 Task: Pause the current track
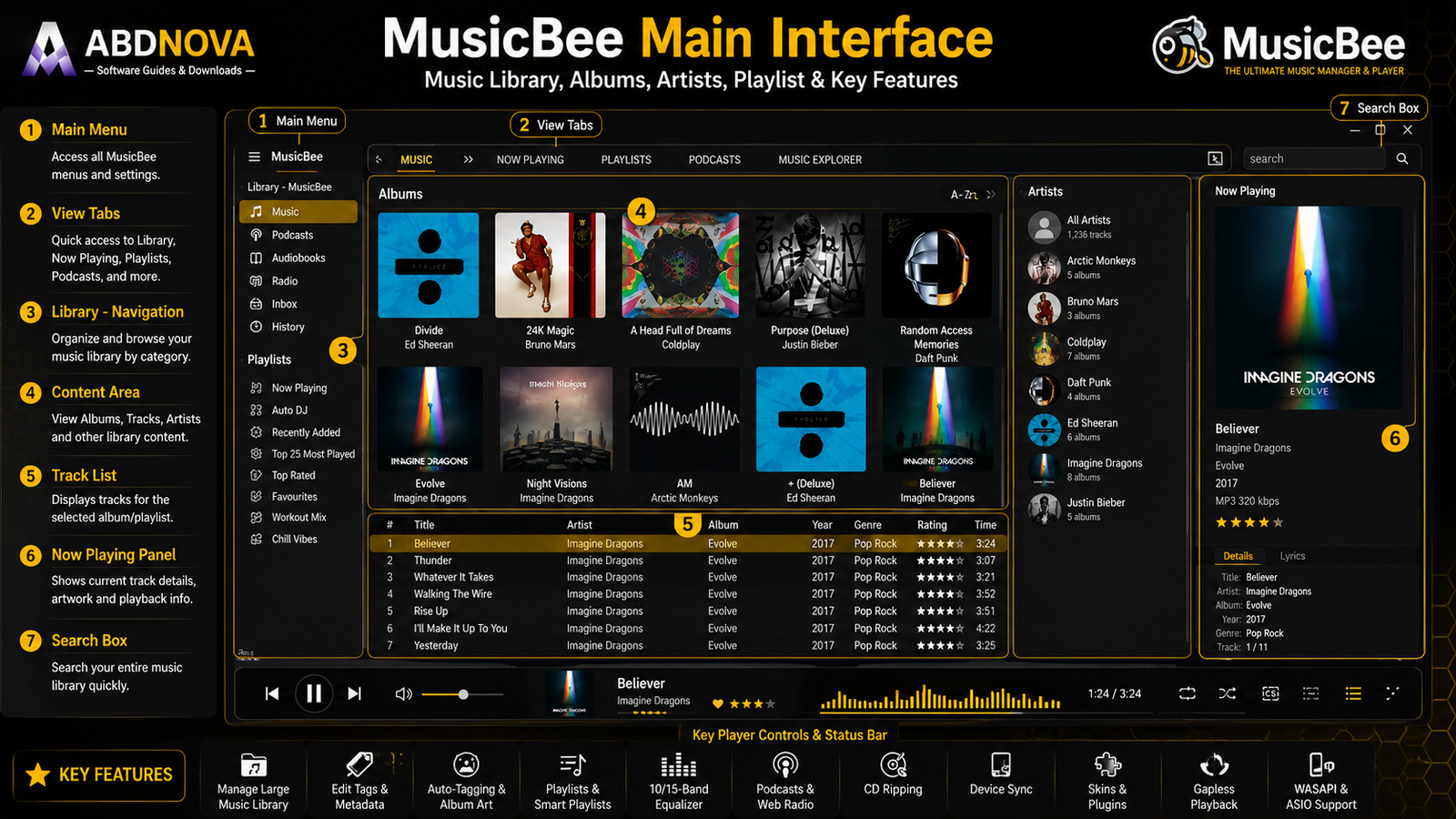[x=314, y=693]
